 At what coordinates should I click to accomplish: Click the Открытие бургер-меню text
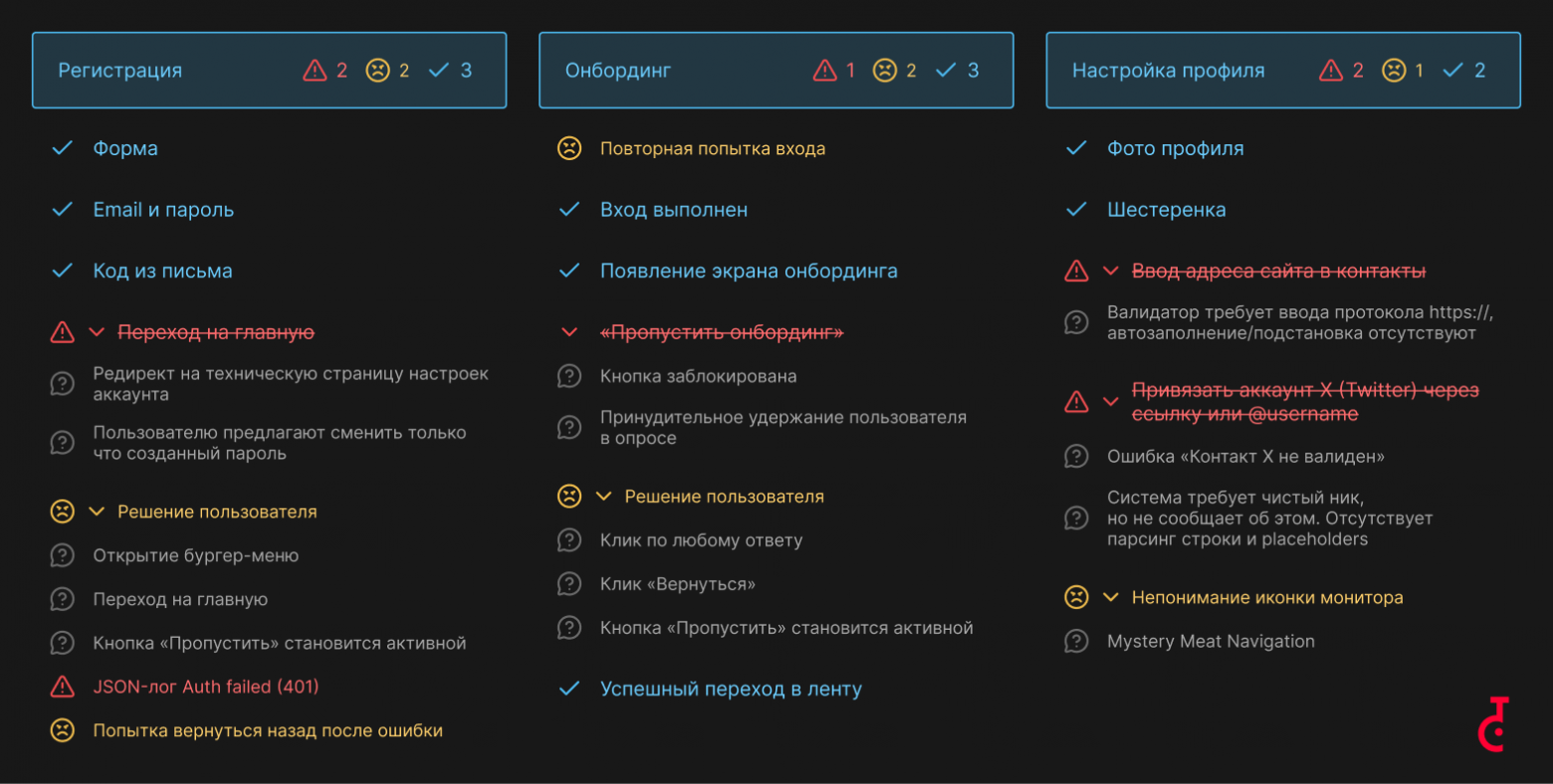(195, 555)
